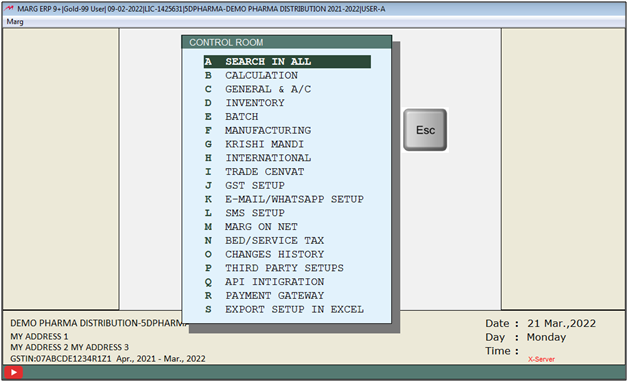
Task: Click the CONTROL ROOM title header
Action: [x=286, y=43]
